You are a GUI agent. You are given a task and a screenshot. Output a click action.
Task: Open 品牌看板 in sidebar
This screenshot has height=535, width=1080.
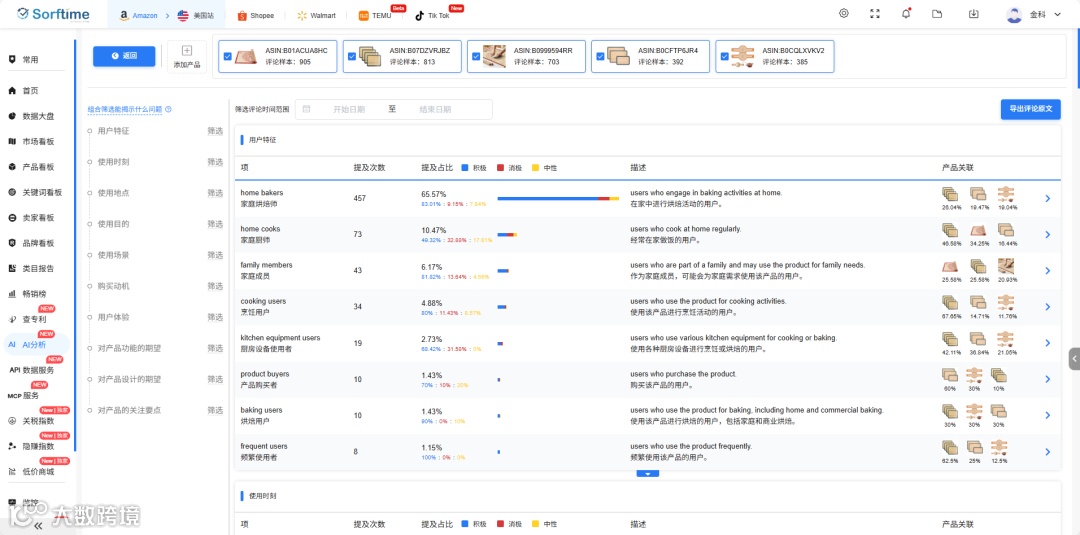(x=38, y=243)
